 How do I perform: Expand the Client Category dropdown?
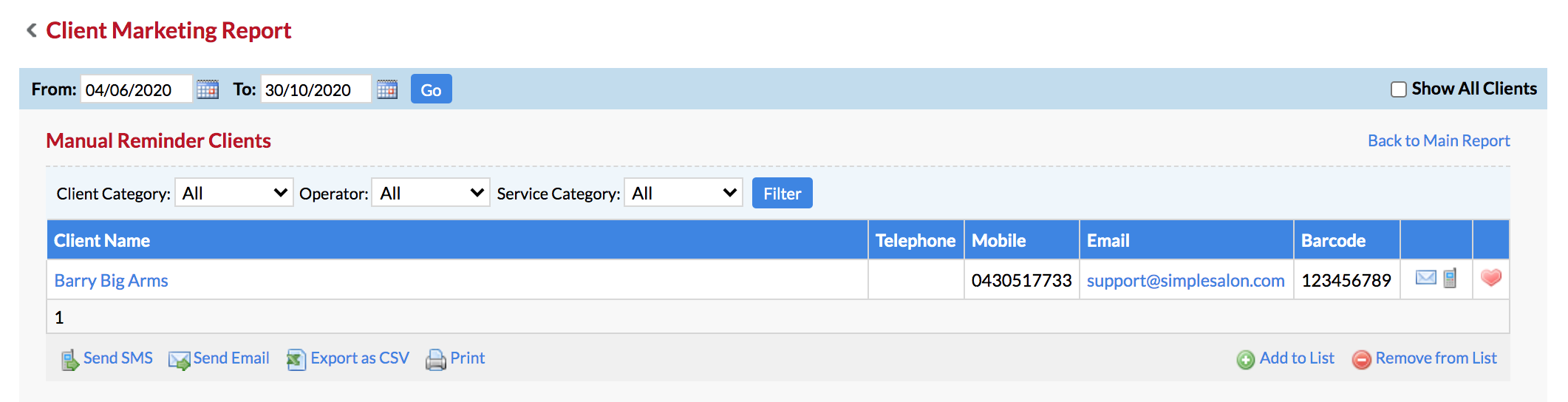pyautogui.click(x=234, y=193)
